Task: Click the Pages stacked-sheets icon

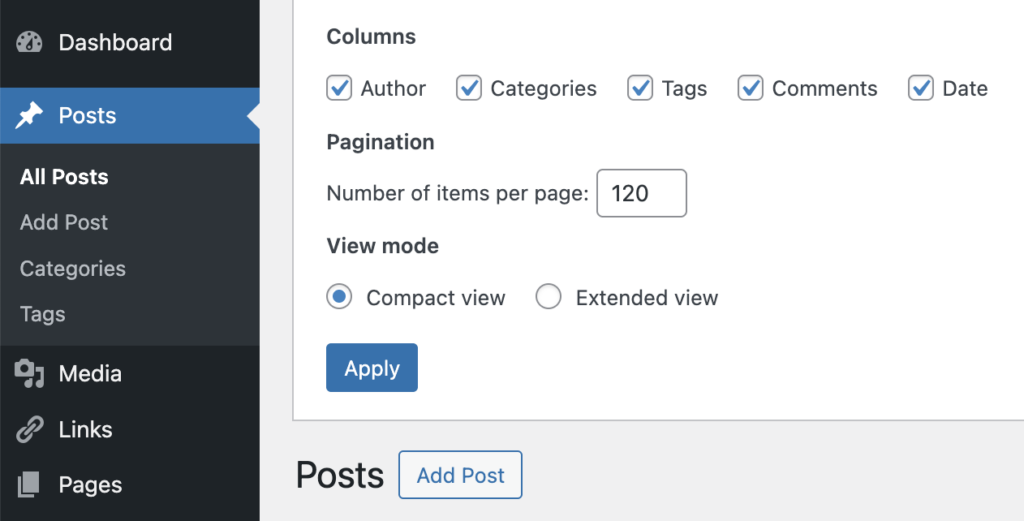Action: [x=30, y=485]
